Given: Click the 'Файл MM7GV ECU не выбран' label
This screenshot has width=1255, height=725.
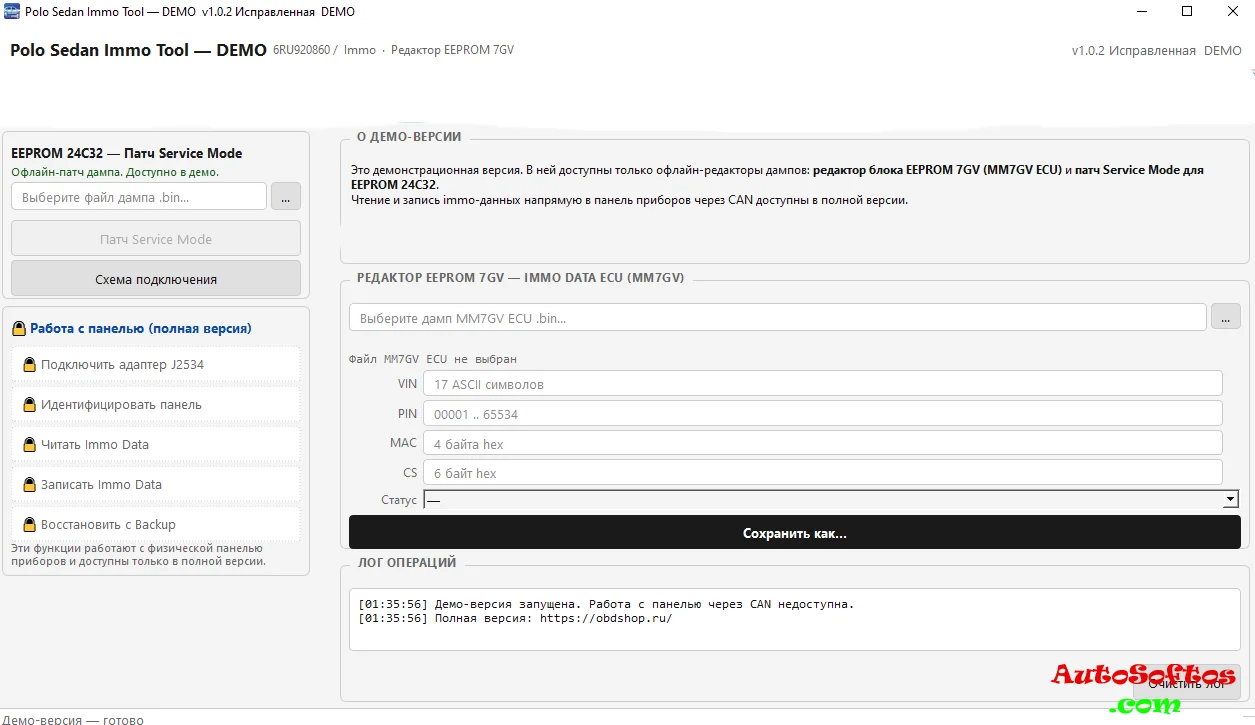Looking at the screenshot, I should coord(433,359).
